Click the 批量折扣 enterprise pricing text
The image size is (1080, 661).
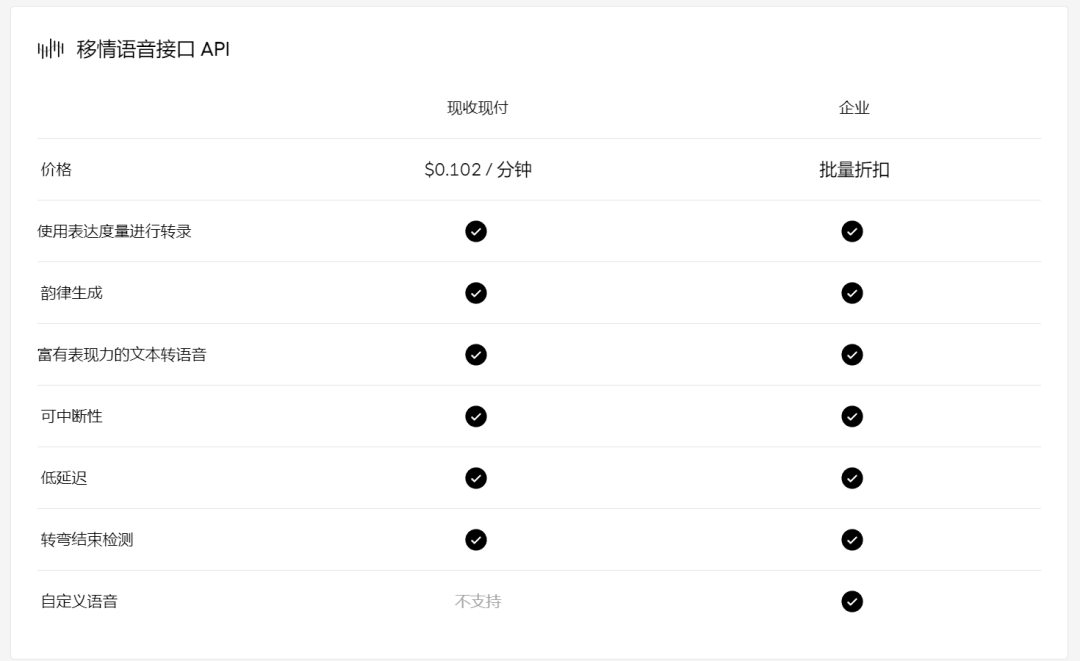(853, 170)
